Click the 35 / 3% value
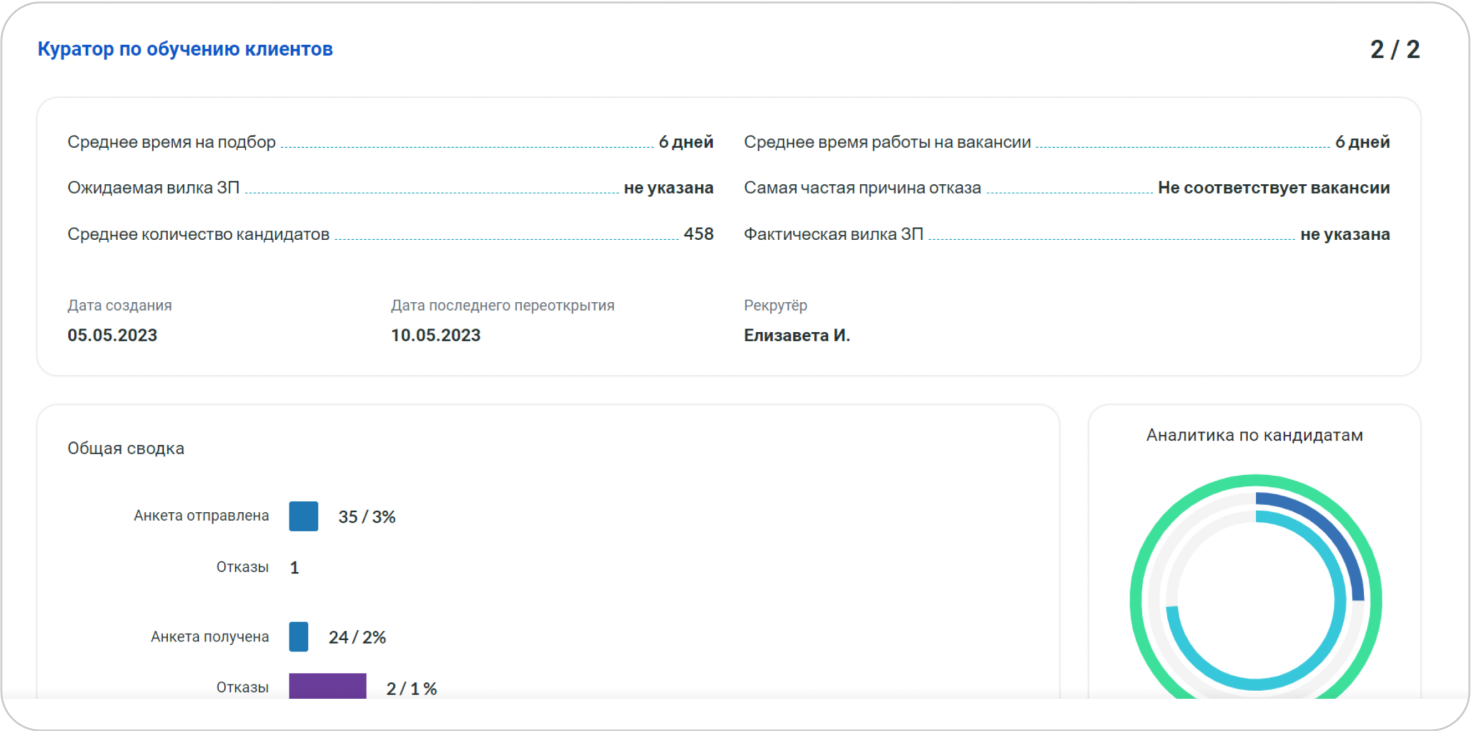1471x731 pixels. point(367,517)
